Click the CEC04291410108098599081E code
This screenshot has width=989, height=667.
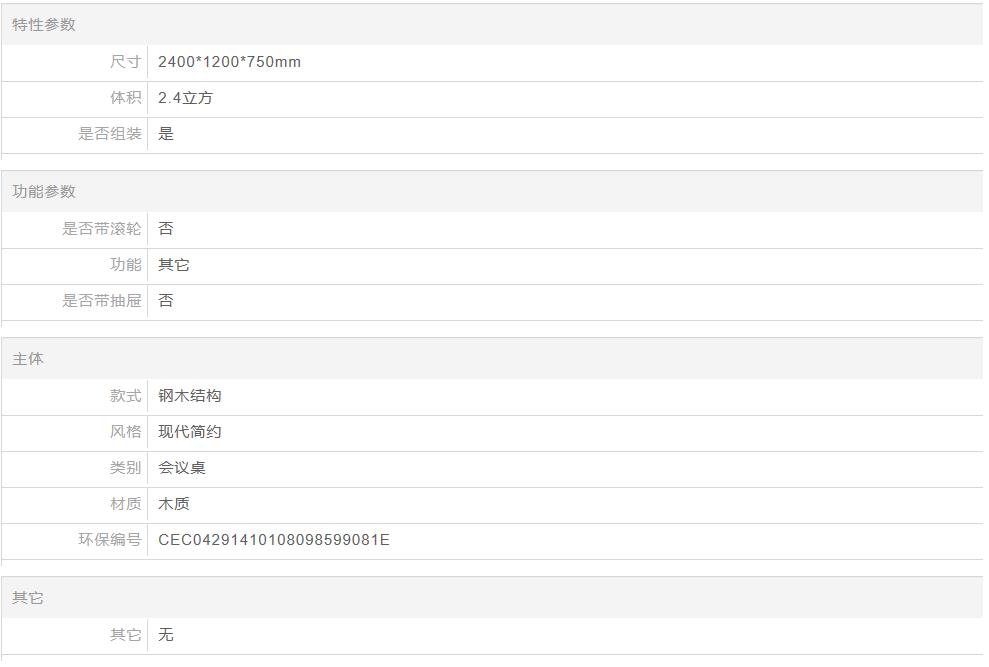pos(274,540)
